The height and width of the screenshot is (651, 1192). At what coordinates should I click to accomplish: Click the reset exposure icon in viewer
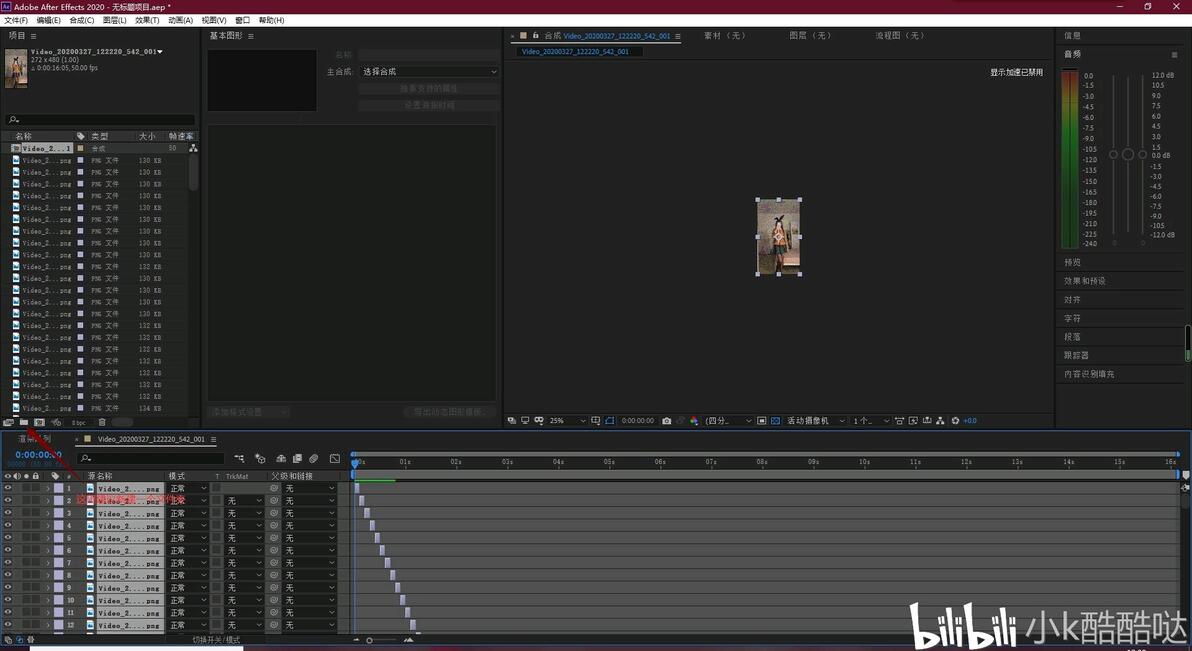pos(956,421)
